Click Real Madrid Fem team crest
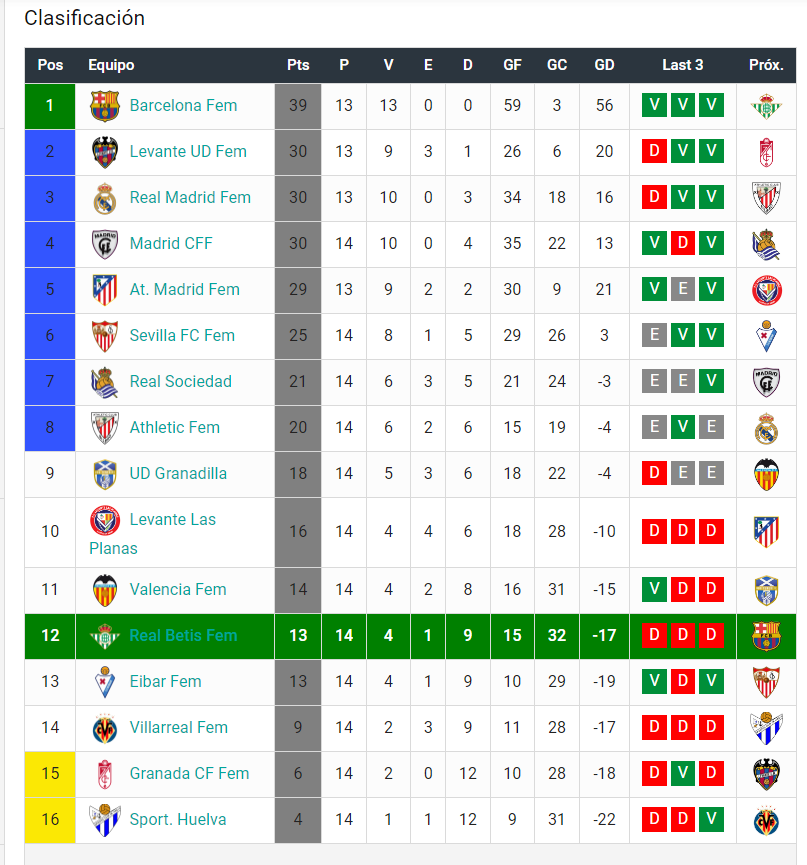This screenshot has height=865, width=807. pos(105,198)
